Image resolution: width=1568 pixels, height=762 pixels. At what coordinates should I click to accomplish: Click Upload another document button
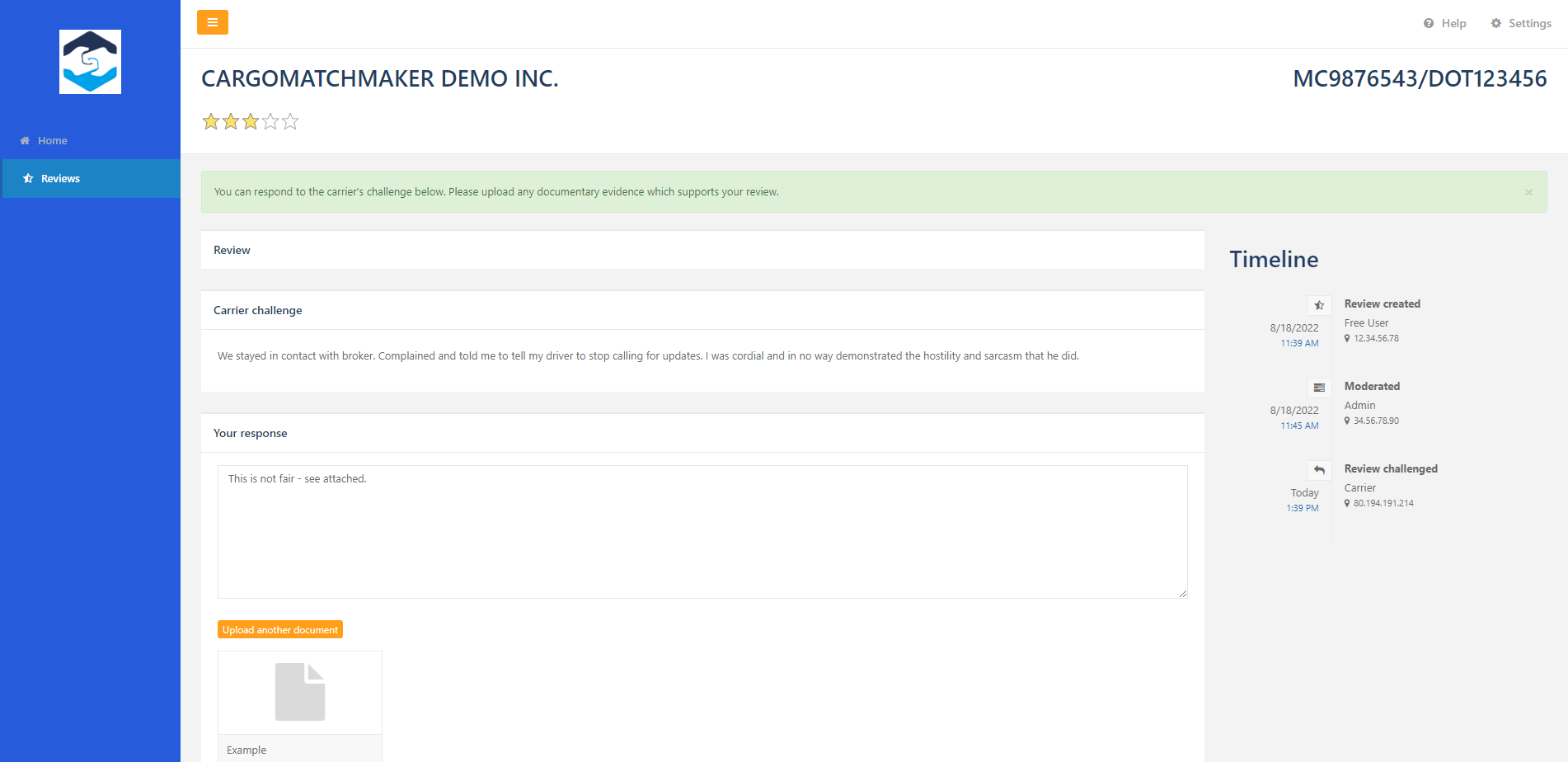click(280, 629)
